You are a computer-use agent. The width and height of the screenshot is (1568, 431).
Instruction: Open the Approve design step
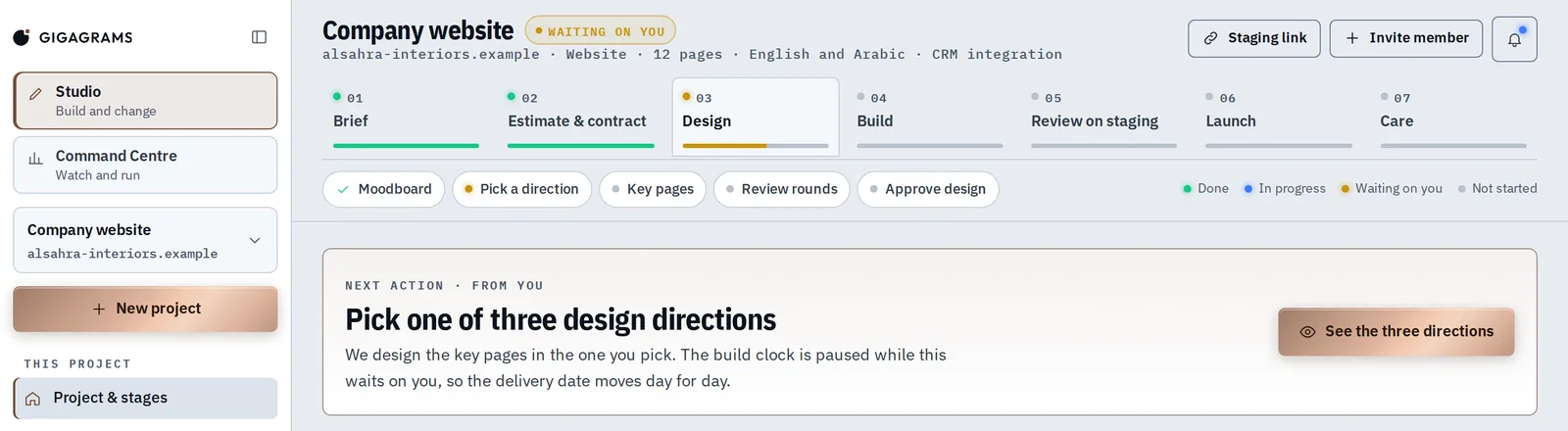pyautogui.click(x=927, y=189)
